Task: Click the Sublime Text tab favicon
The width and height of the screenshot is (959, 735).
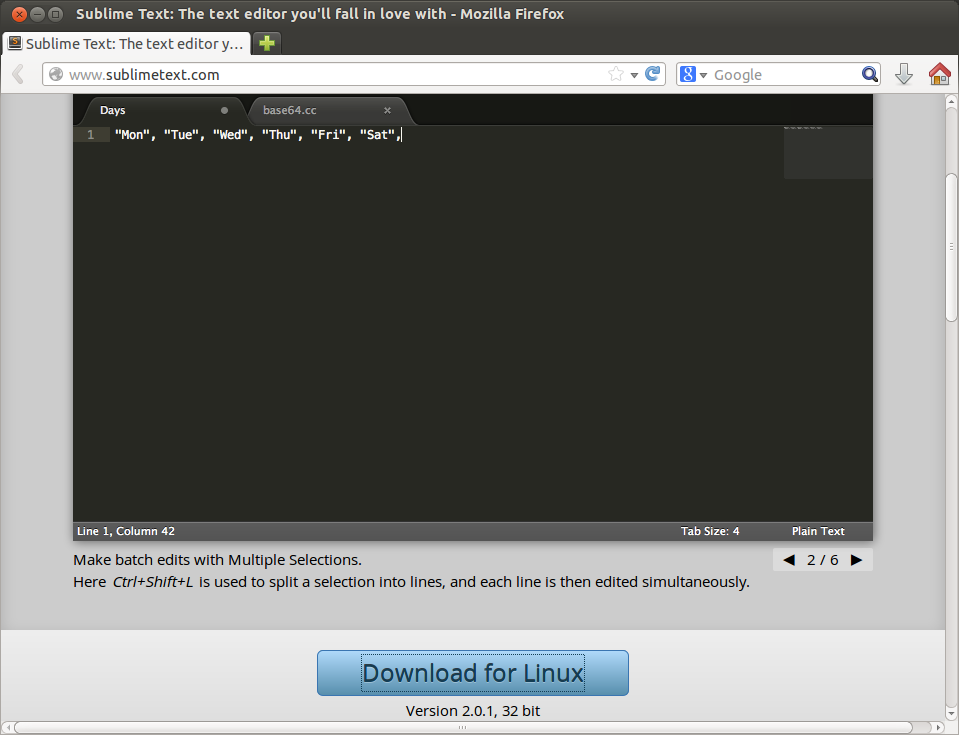Action: 15,43
